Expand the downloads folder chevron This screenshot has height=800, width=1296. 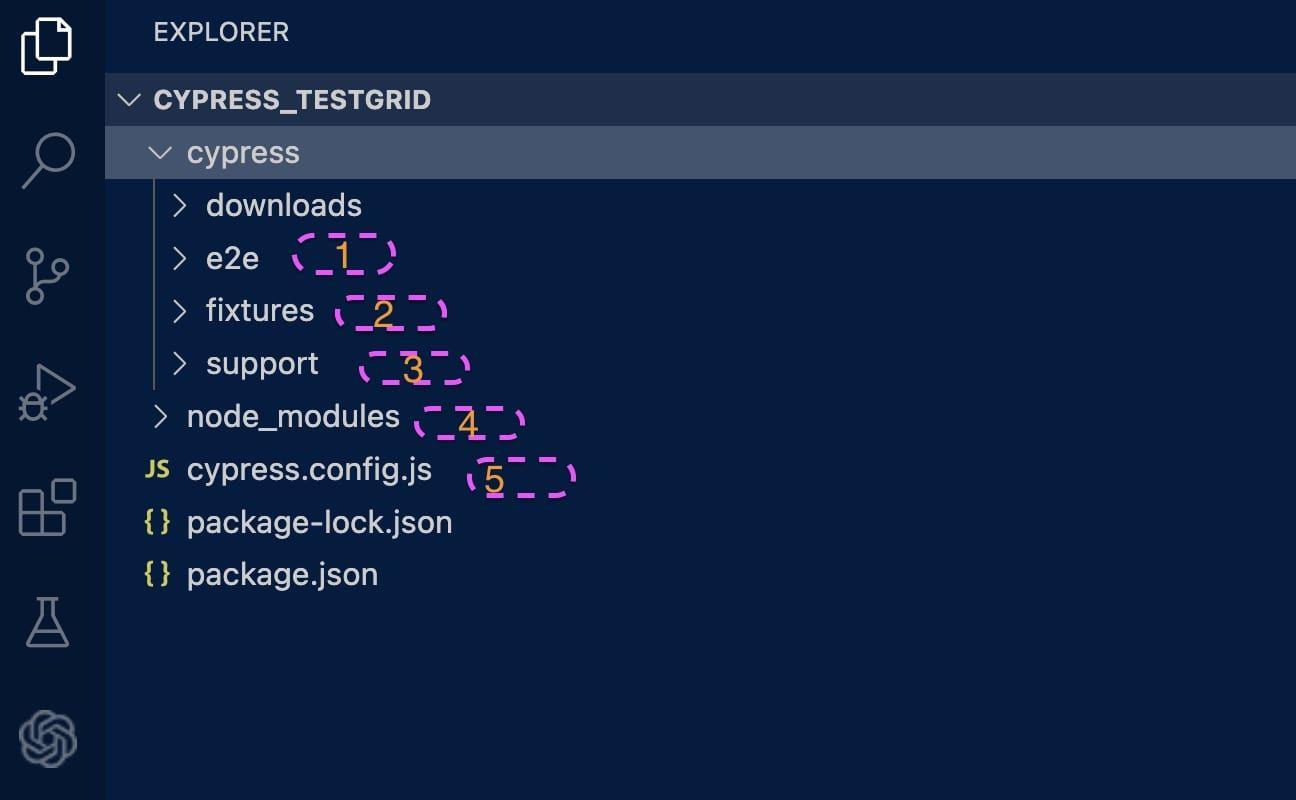pyautogui.click(x=179, y=206)
